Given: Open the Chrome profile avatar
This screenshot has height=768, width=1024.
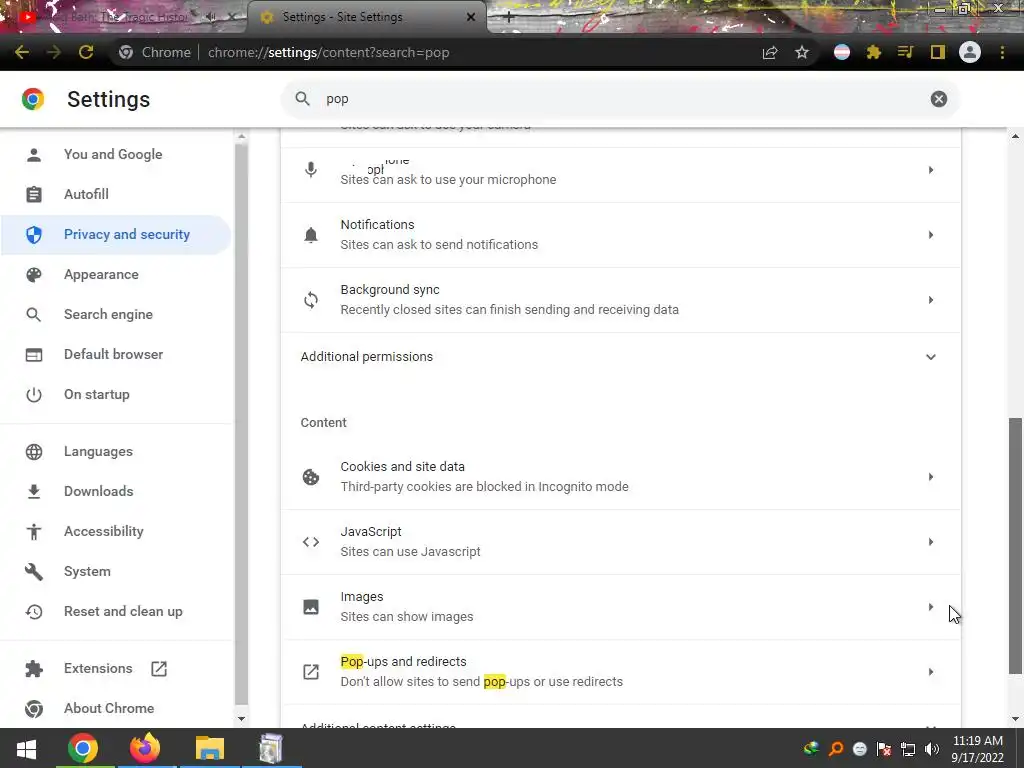Looking at the screenshot, I should (970, 52).
